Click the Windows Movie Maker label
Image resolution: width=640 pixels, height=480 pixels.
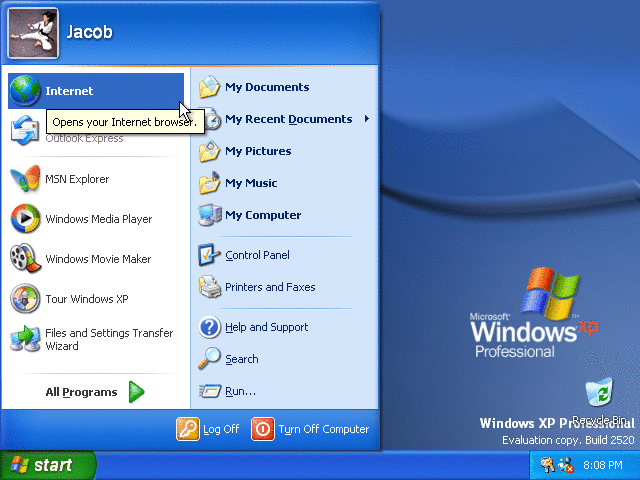[x=98, y=259]
